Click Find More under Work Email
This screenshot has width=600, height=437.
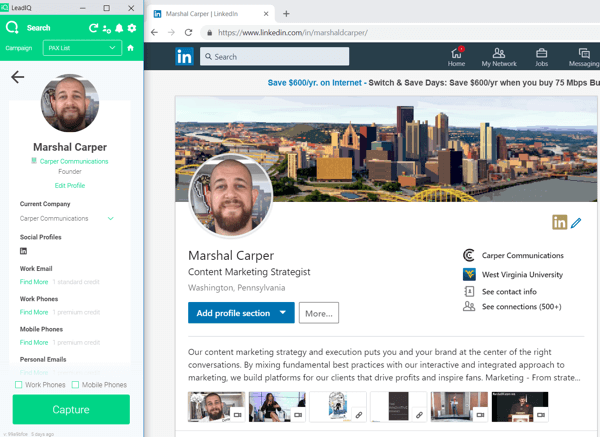pos(34,282)
